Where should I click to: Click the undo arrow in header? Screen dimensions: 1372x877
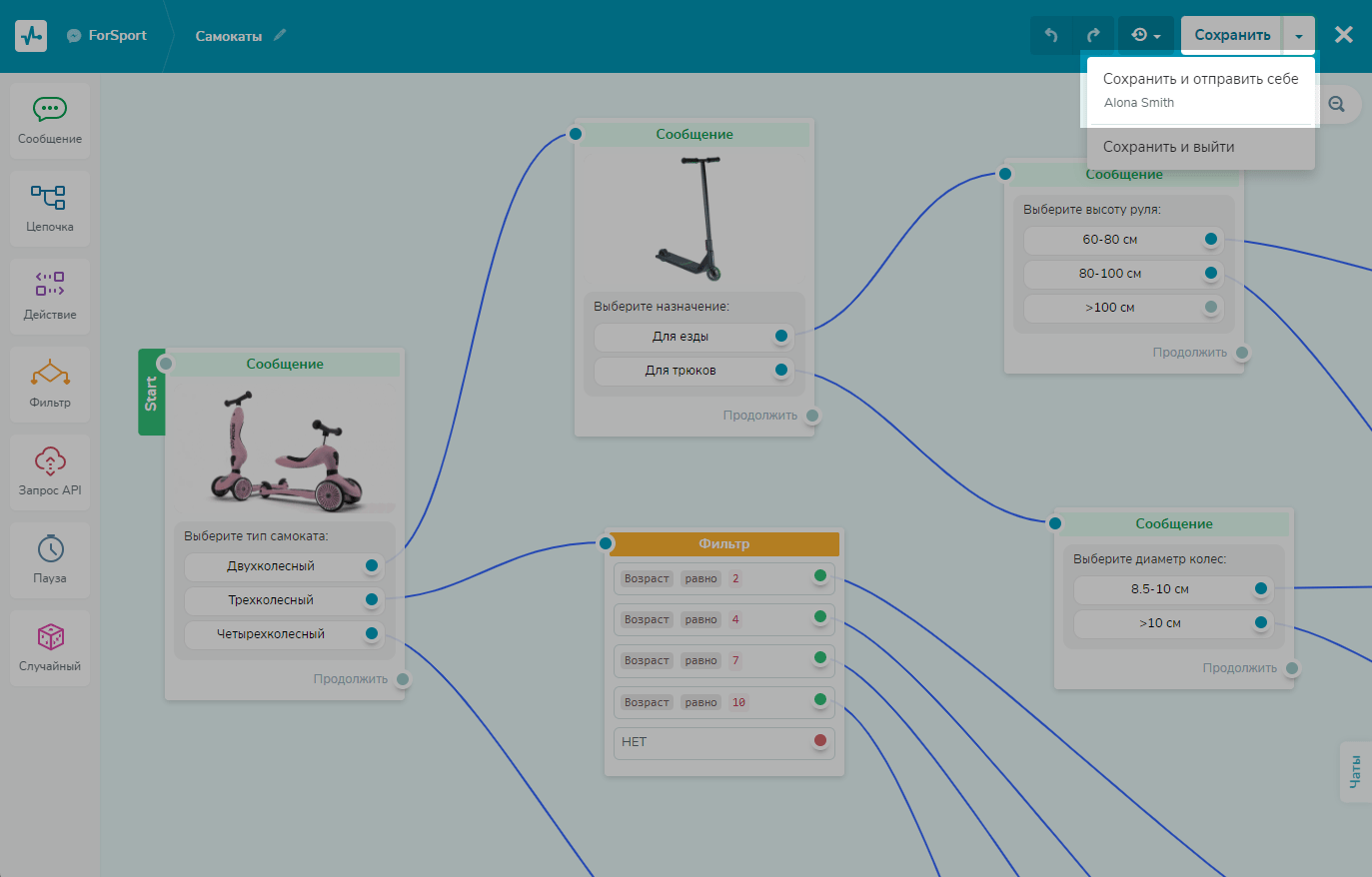tap(1051, 36)
